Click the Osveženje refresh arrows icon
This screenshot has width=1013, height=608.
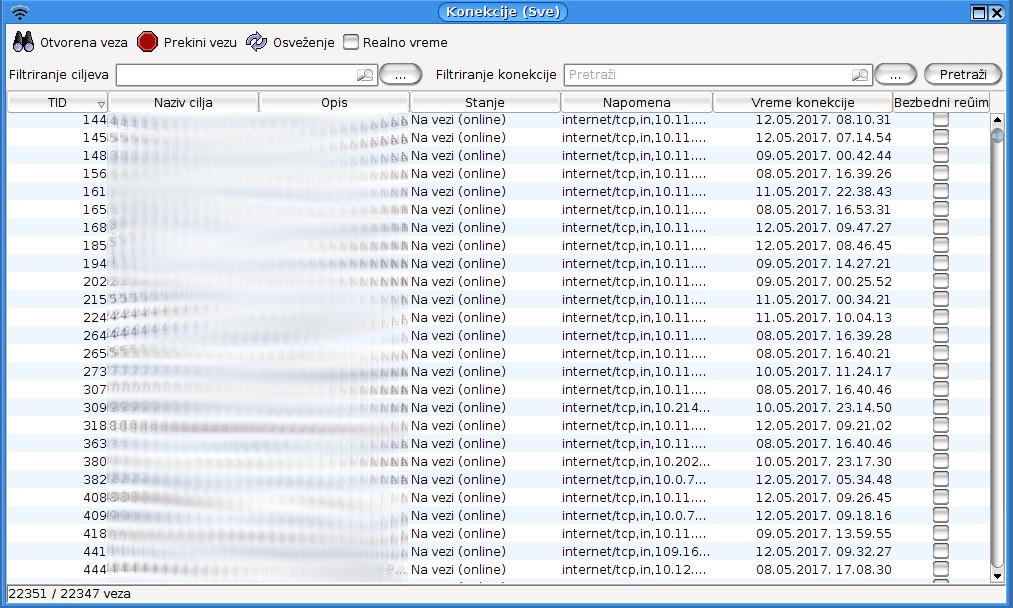coord(257,42)
